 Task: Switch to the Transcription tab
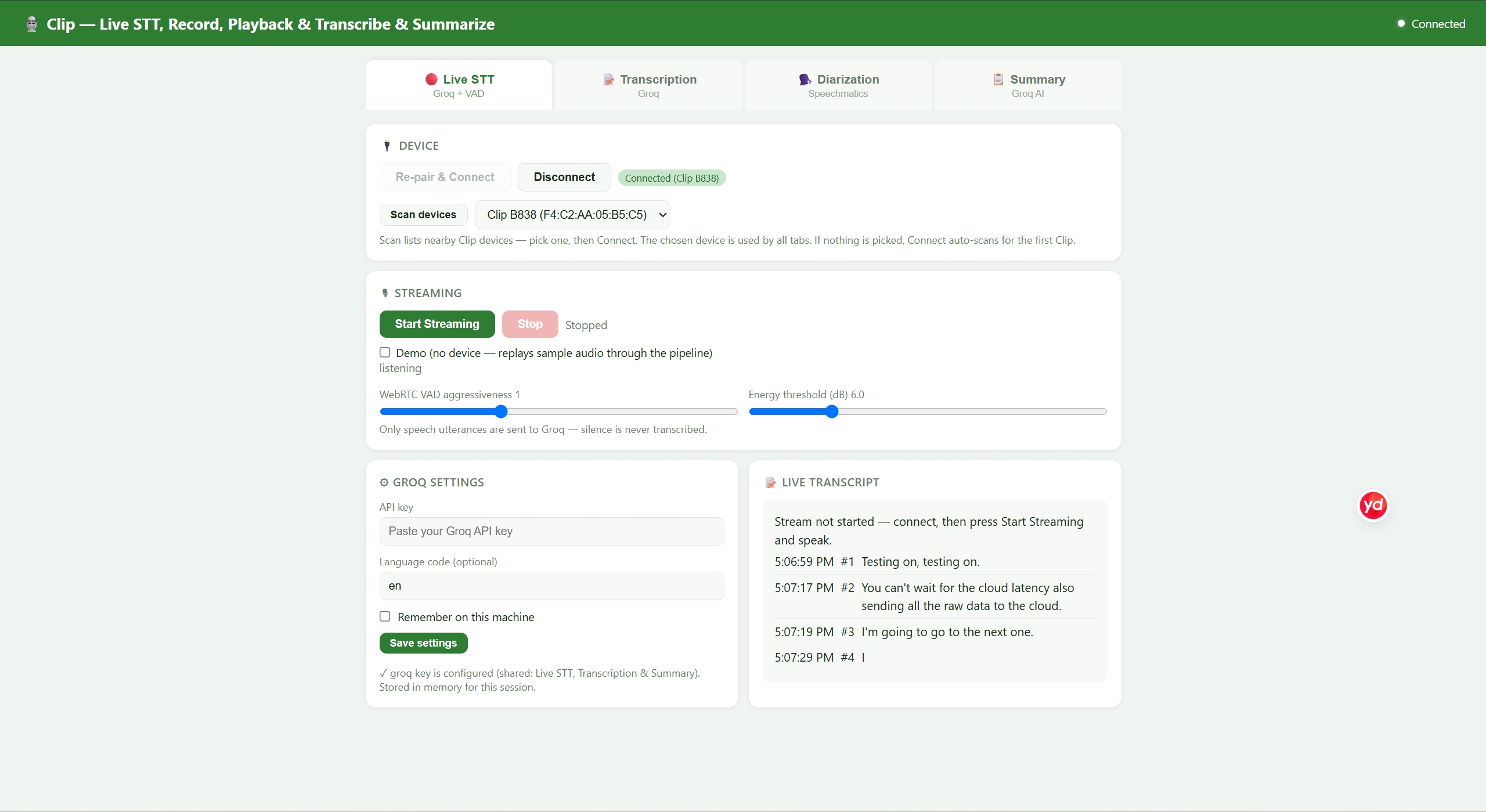tap(648, 85)
